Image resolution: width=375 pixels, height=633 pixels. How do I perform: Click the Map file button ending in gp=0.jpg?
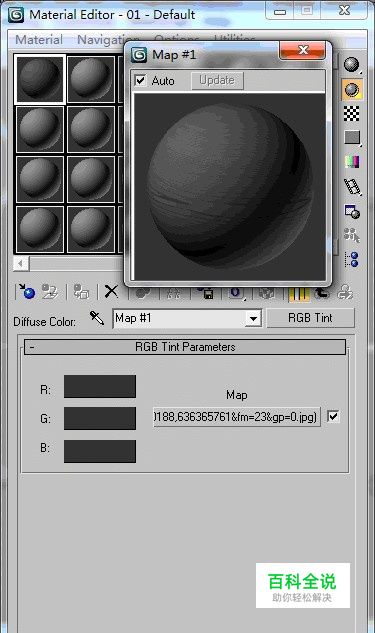pos(237,417)
